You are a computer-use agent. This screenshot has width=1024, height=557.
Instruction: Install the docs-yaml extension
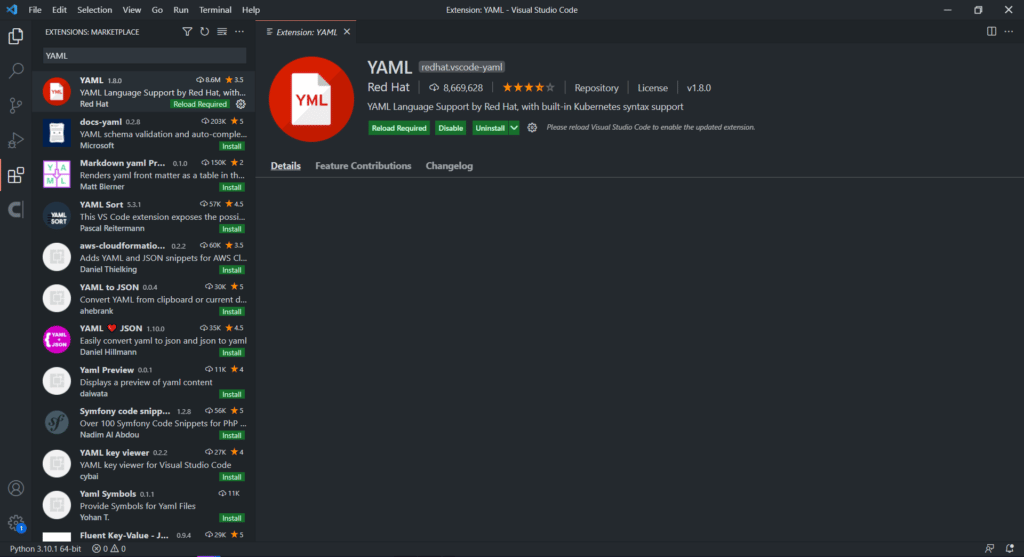(x=232, y=146)
